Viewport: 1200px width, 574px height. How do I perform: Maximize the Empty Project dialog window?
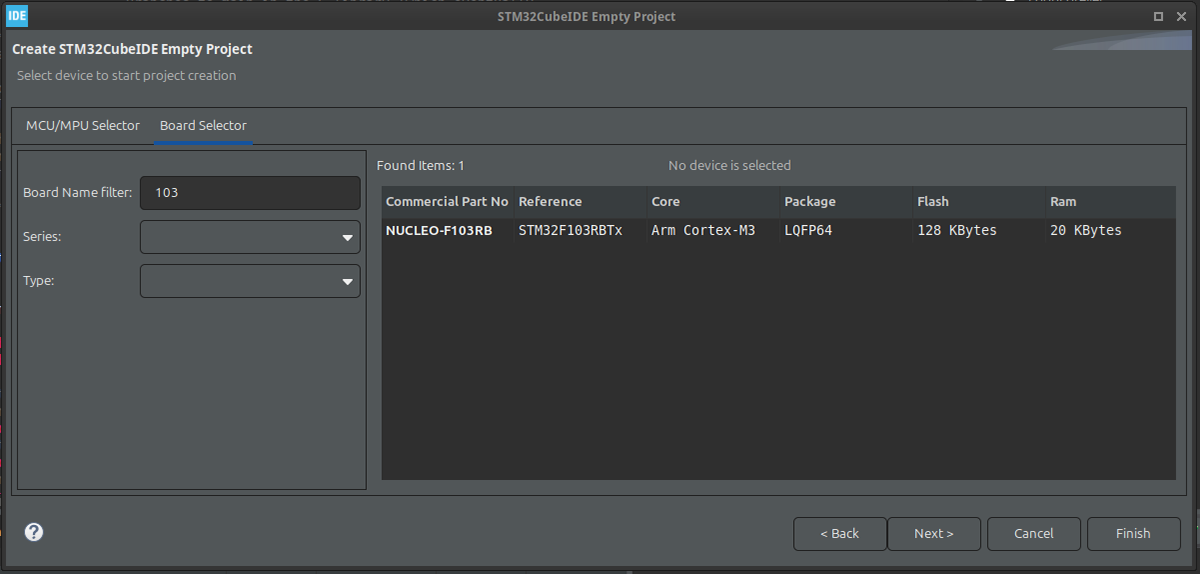1158,16
